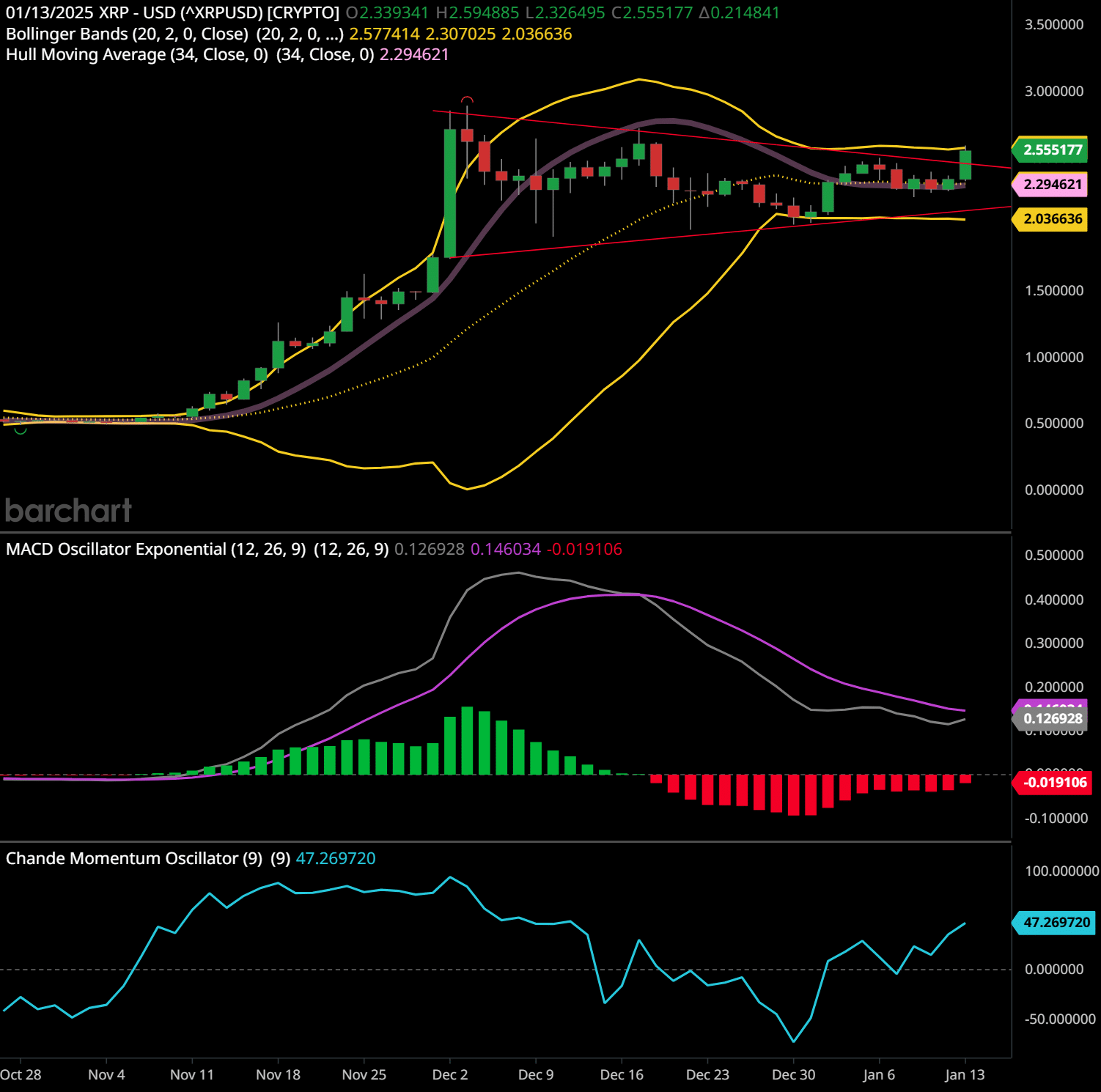Click the barchart watermark logo

[x=68, y=511]
